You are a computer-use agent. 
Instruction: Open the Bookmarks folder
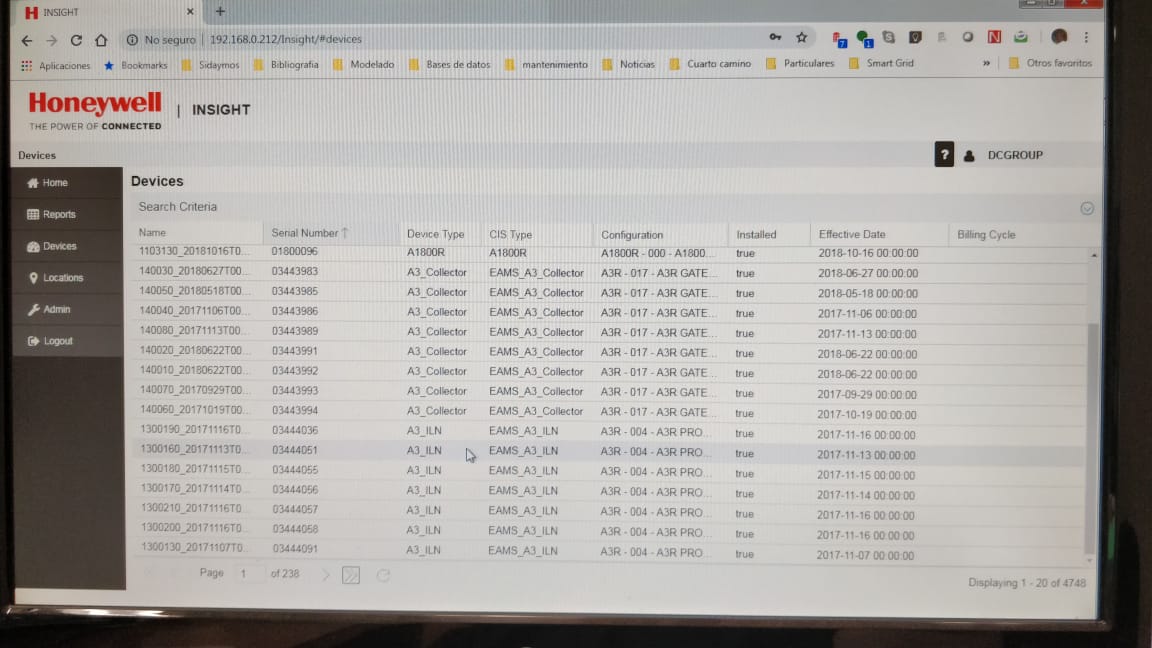pos(136,65)
